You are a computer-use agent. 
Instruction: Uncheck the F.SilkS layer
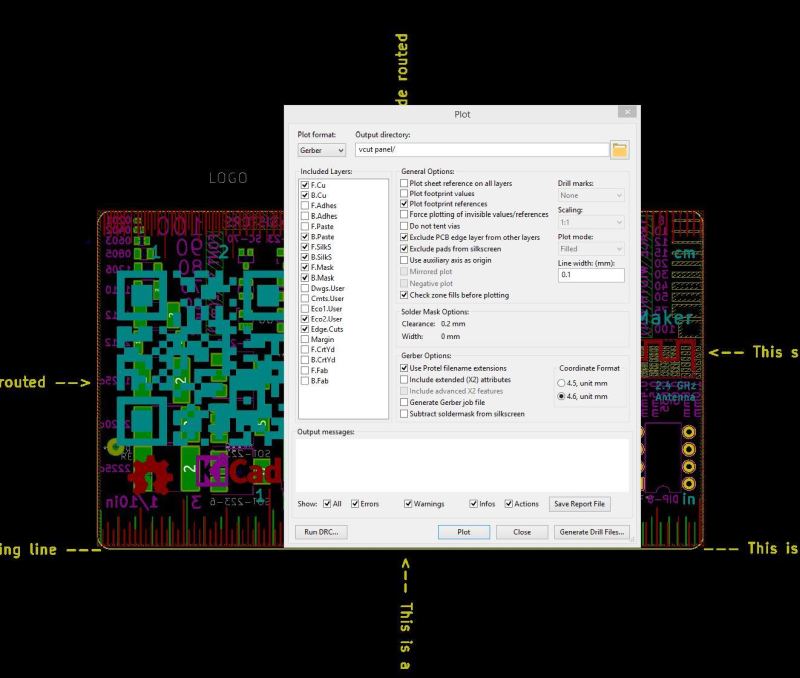[x=305, y=247]
